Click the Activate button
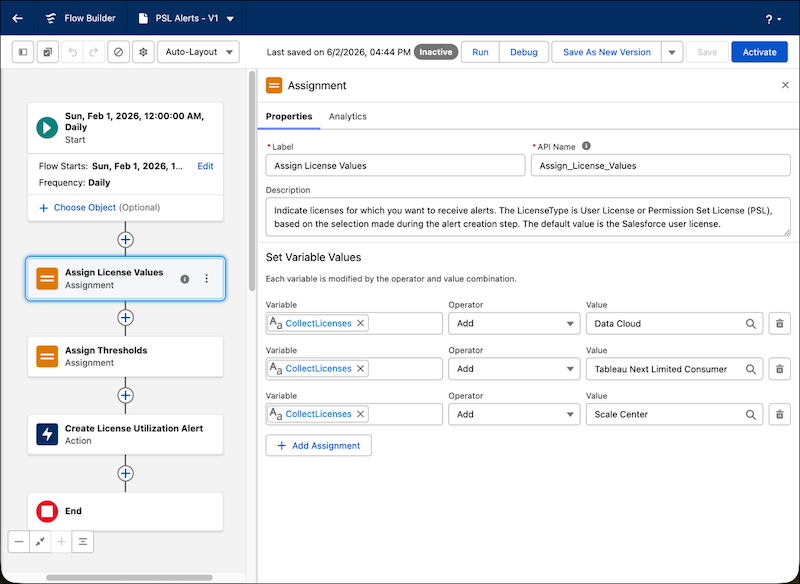Viewport: 800px width, 584px height. click(x=759, y=52)
